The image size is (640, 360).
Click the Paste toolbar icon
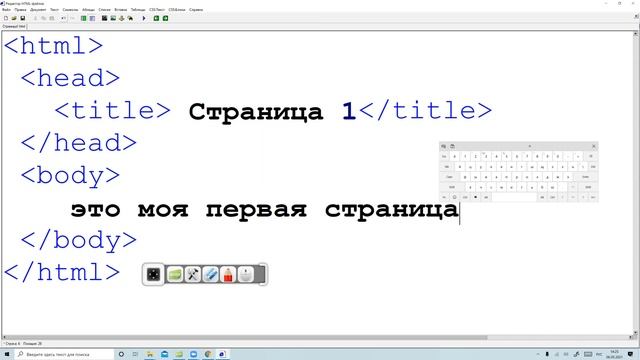point(52,18)
